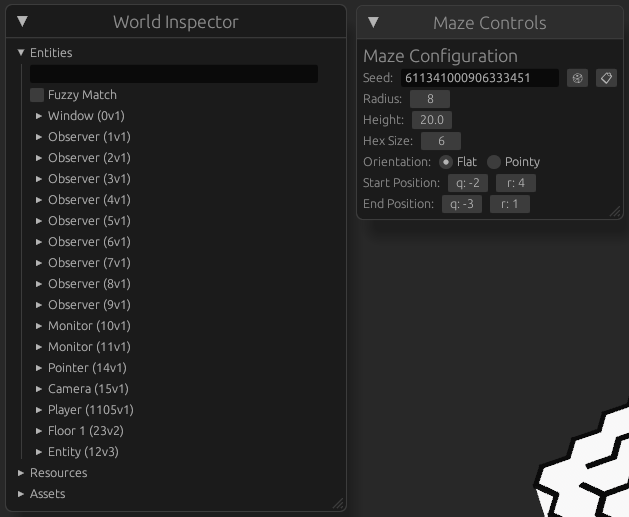Click the tag icon beside the seed
Viewport: 629px width, 517px height.
(606, 78)
